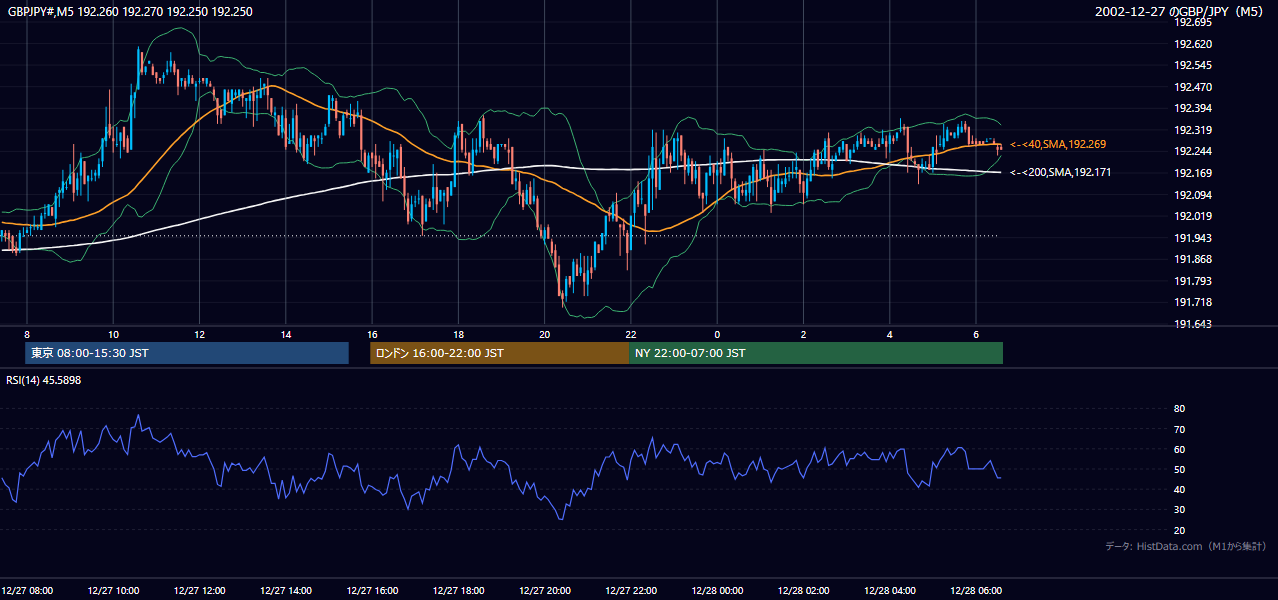This screenshot has width=1278, height=600.
Task: Select the ロンドン 16:00-22:00 JST session bar
Action: (x=499, y=353)
